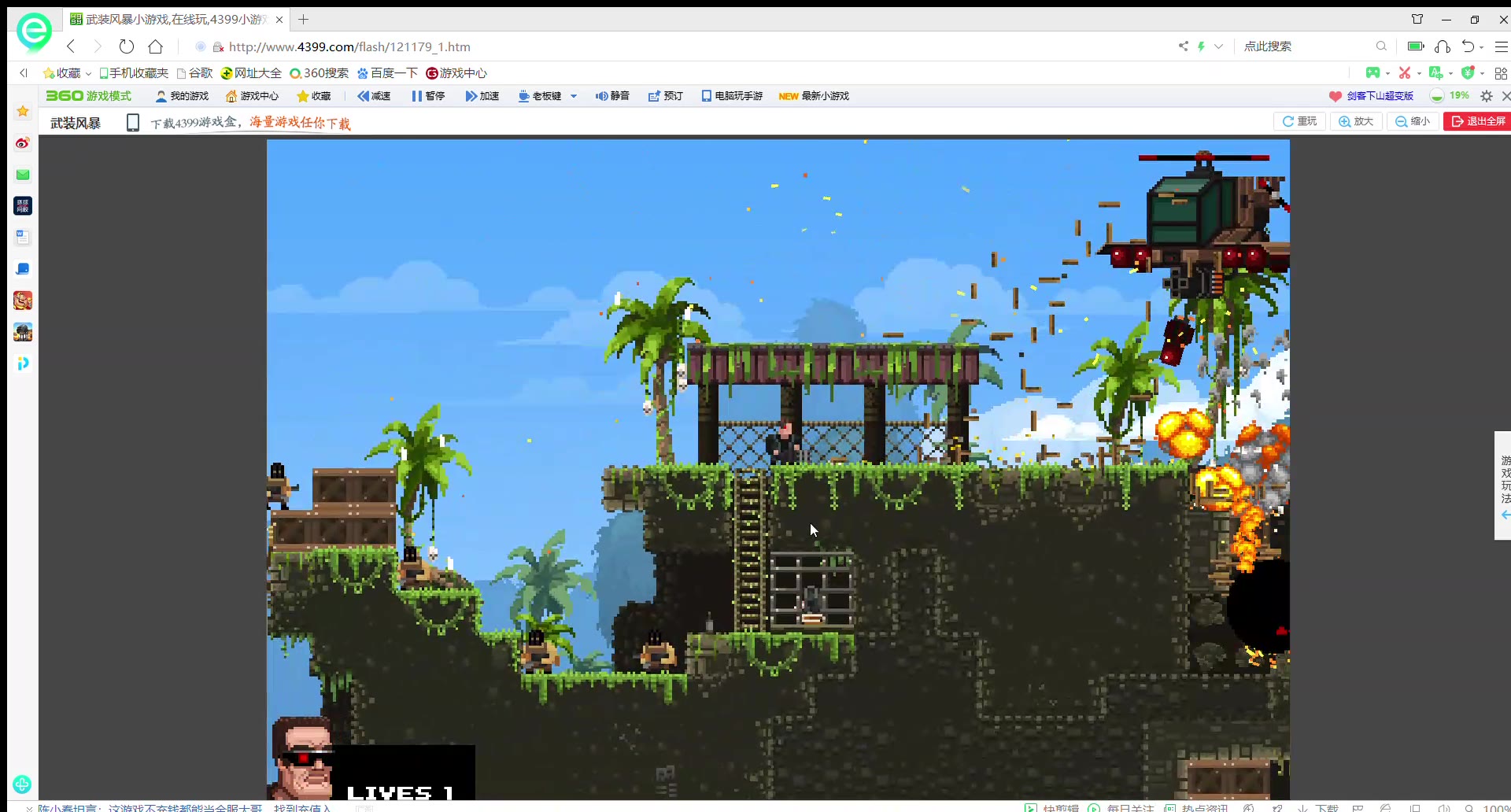This screenshot has width=1511, height=812.
Task: Click 游戏中心 in game mode toolbar
Action: [x=252, y=96]
